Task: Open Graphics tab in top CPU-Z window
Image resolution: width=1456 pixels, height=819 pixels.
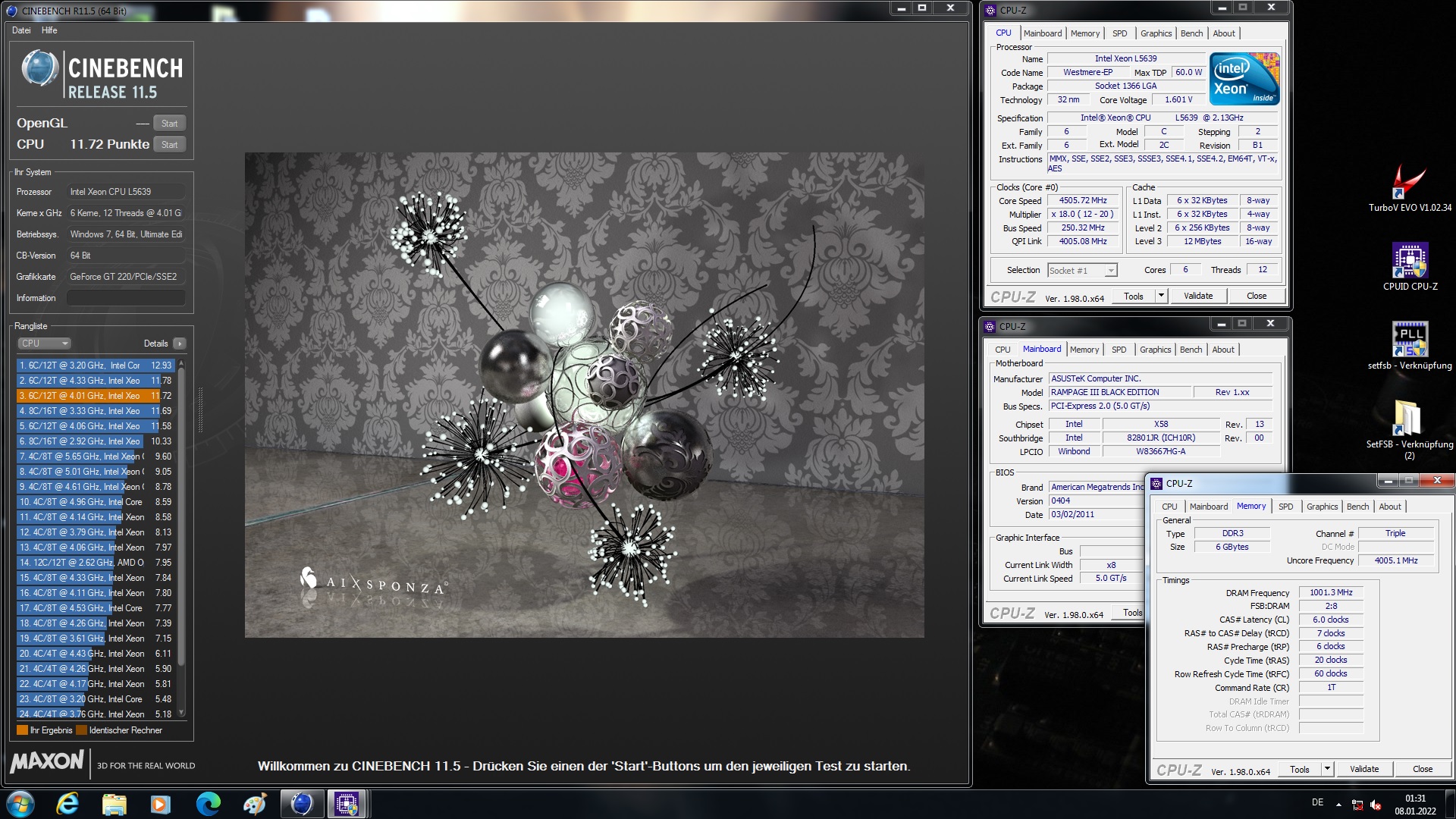Action: click(1156, 33)
